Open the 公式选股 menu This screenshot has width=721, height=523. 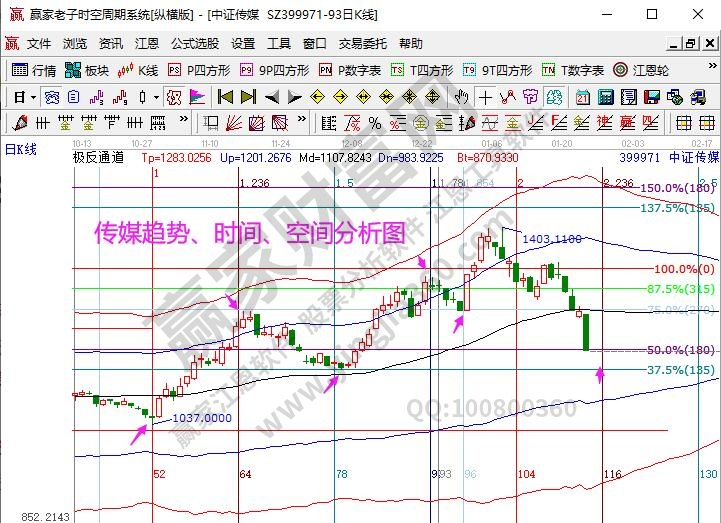tap(195, 44)
